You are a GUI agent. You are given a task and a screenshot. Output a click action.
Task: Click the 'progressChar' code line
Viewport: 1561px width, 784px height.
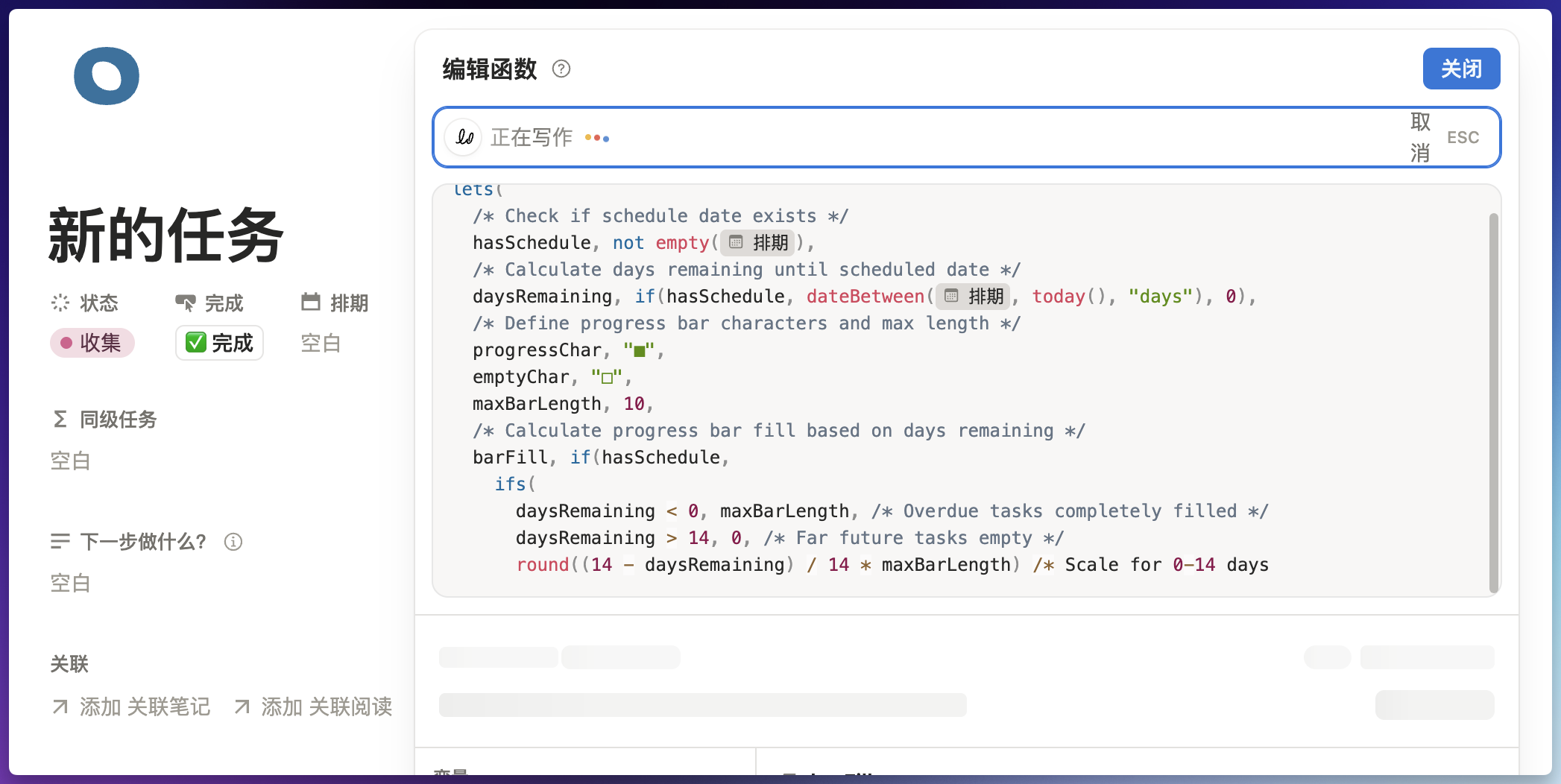pos(569,350)
